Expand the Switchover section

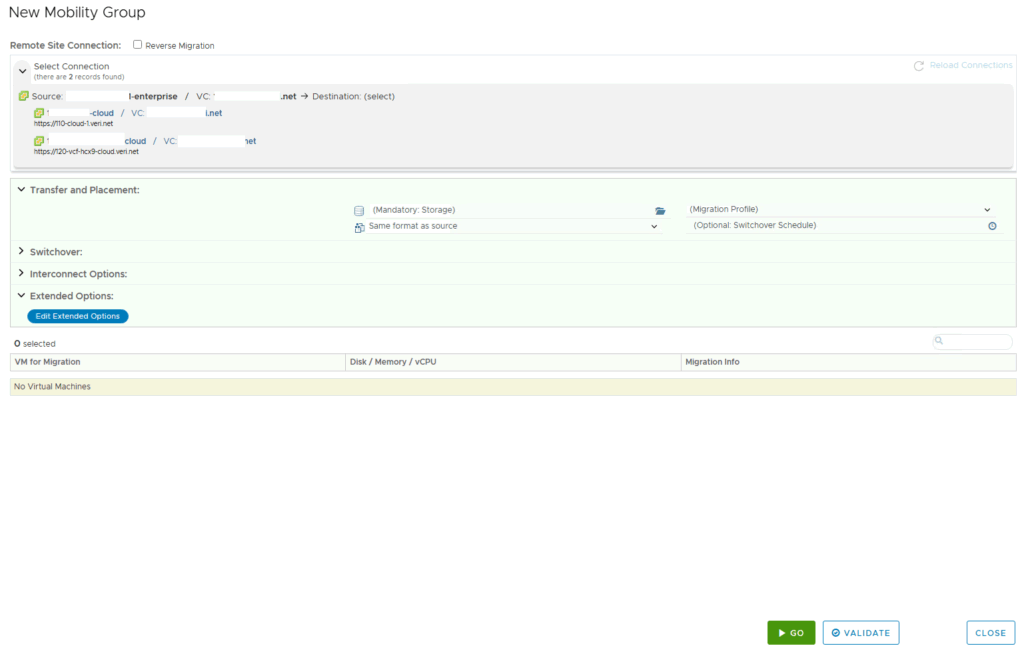[21, 251]
